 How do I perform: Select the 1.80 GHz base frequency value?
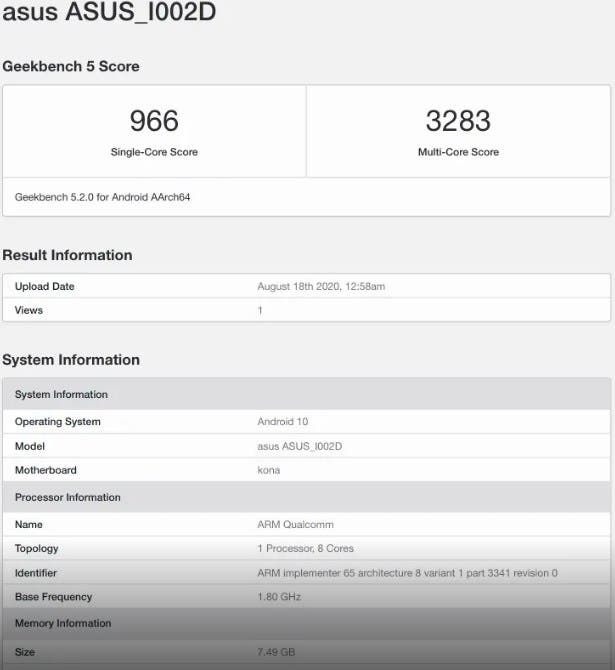tap(280, 597)
